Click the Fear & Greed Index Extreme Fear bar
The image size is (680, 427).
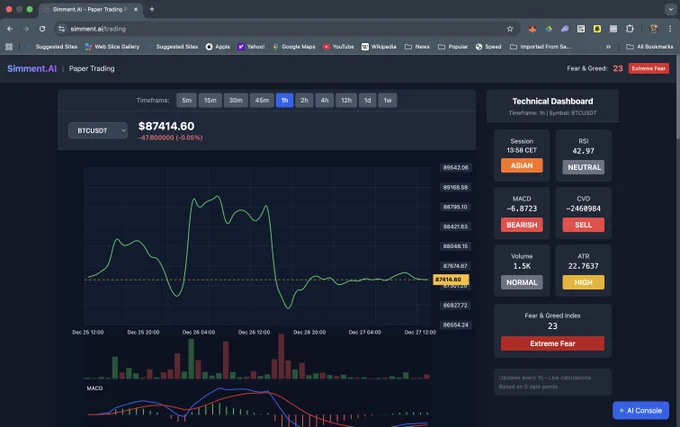coord(552,343)
